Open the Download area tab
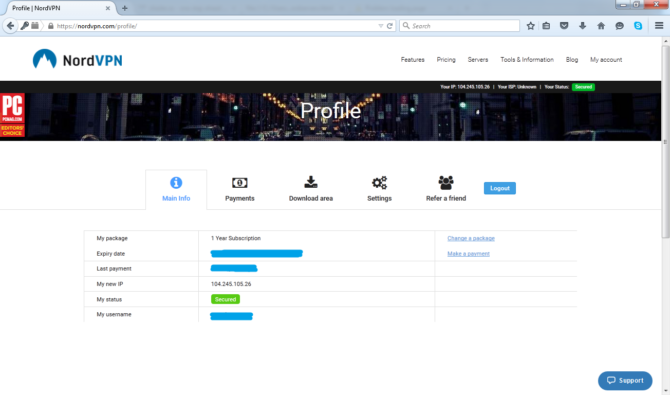This screenshot has height=395, width=670. 311,189
